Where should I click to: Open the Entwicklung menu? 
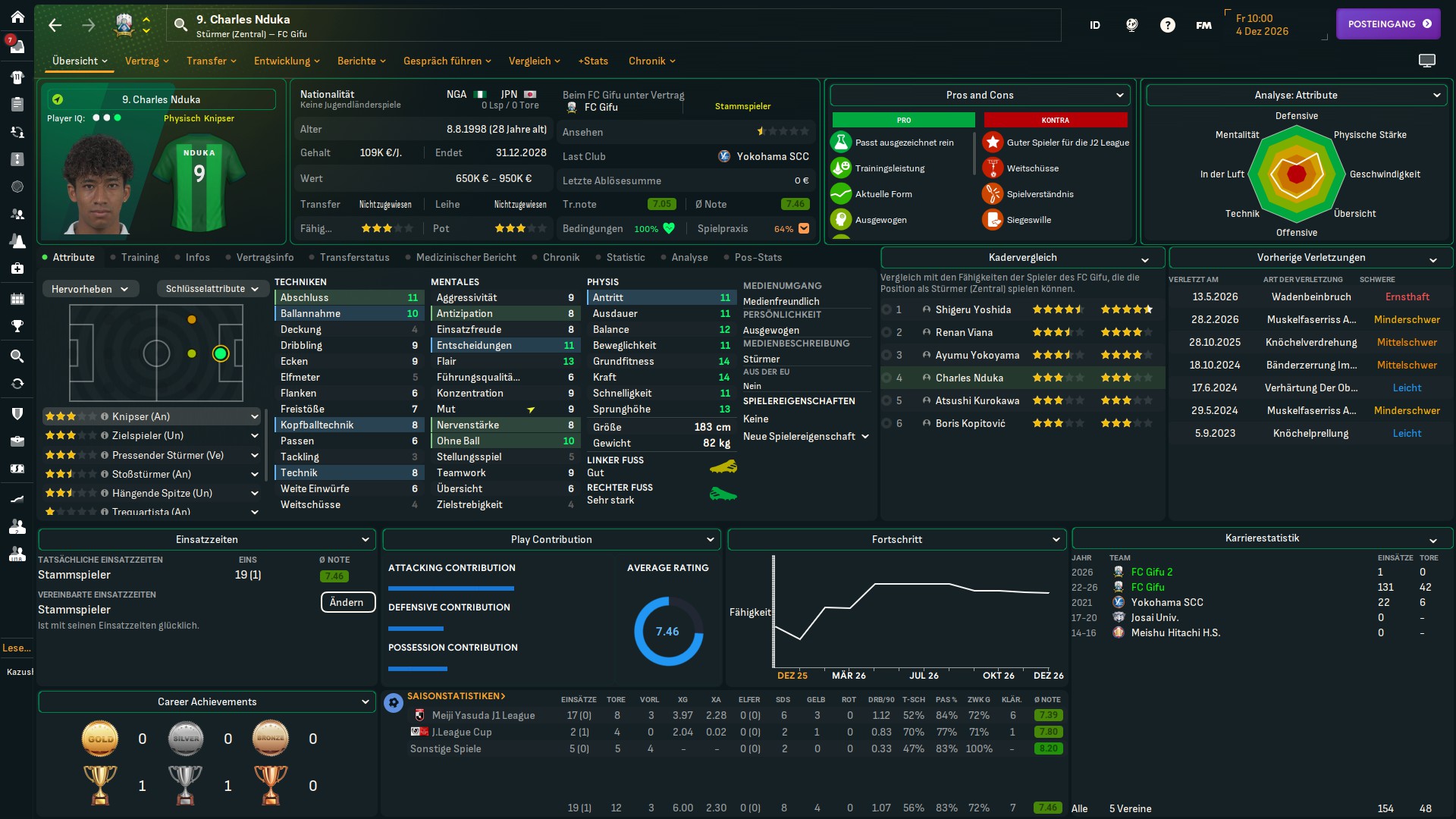pyautogui.click(x=286, y=61)
